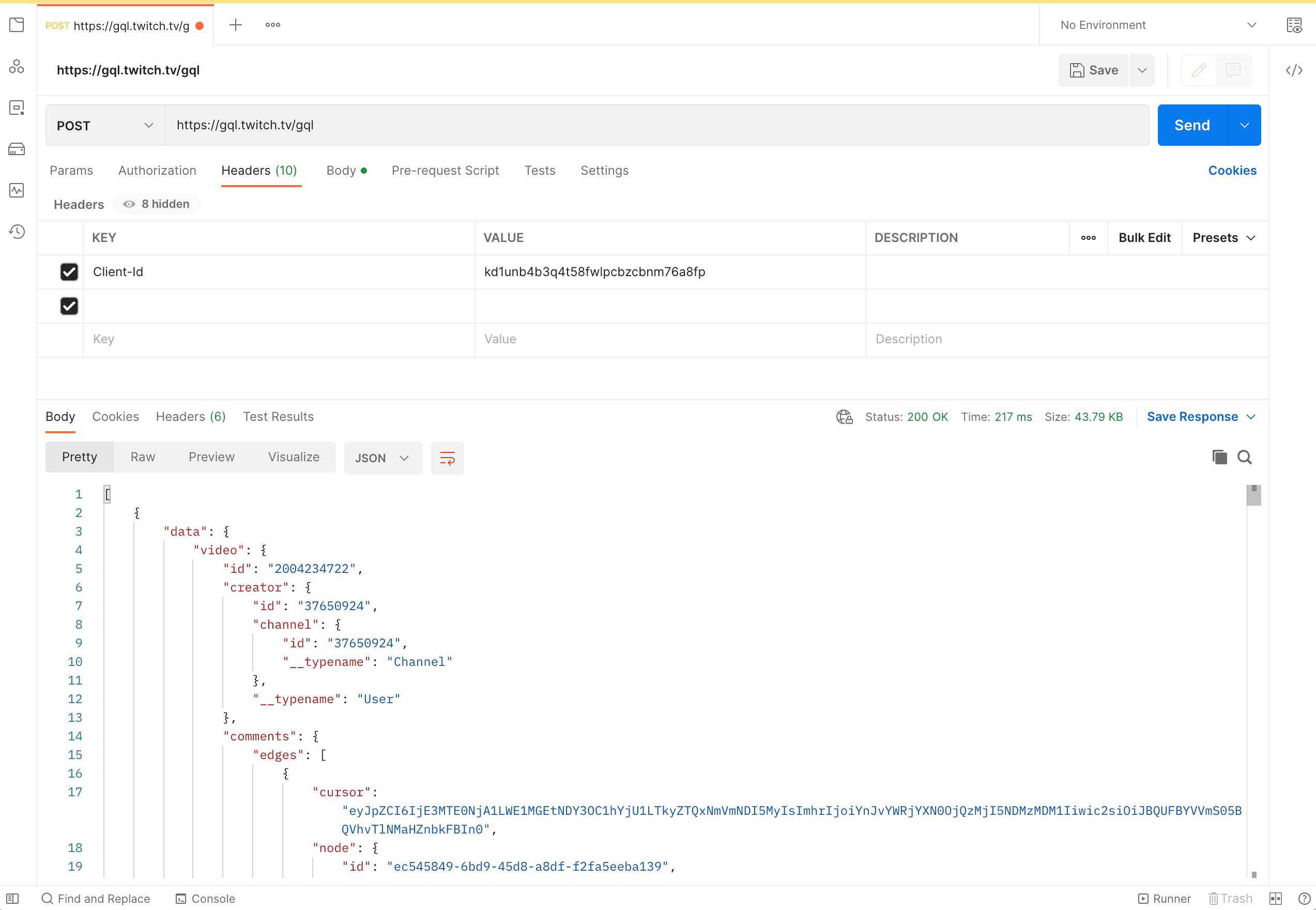Open Find and Replace
Image resolution: width=1316 pixels, height=910 pixels.
click(x=96, y=899)
